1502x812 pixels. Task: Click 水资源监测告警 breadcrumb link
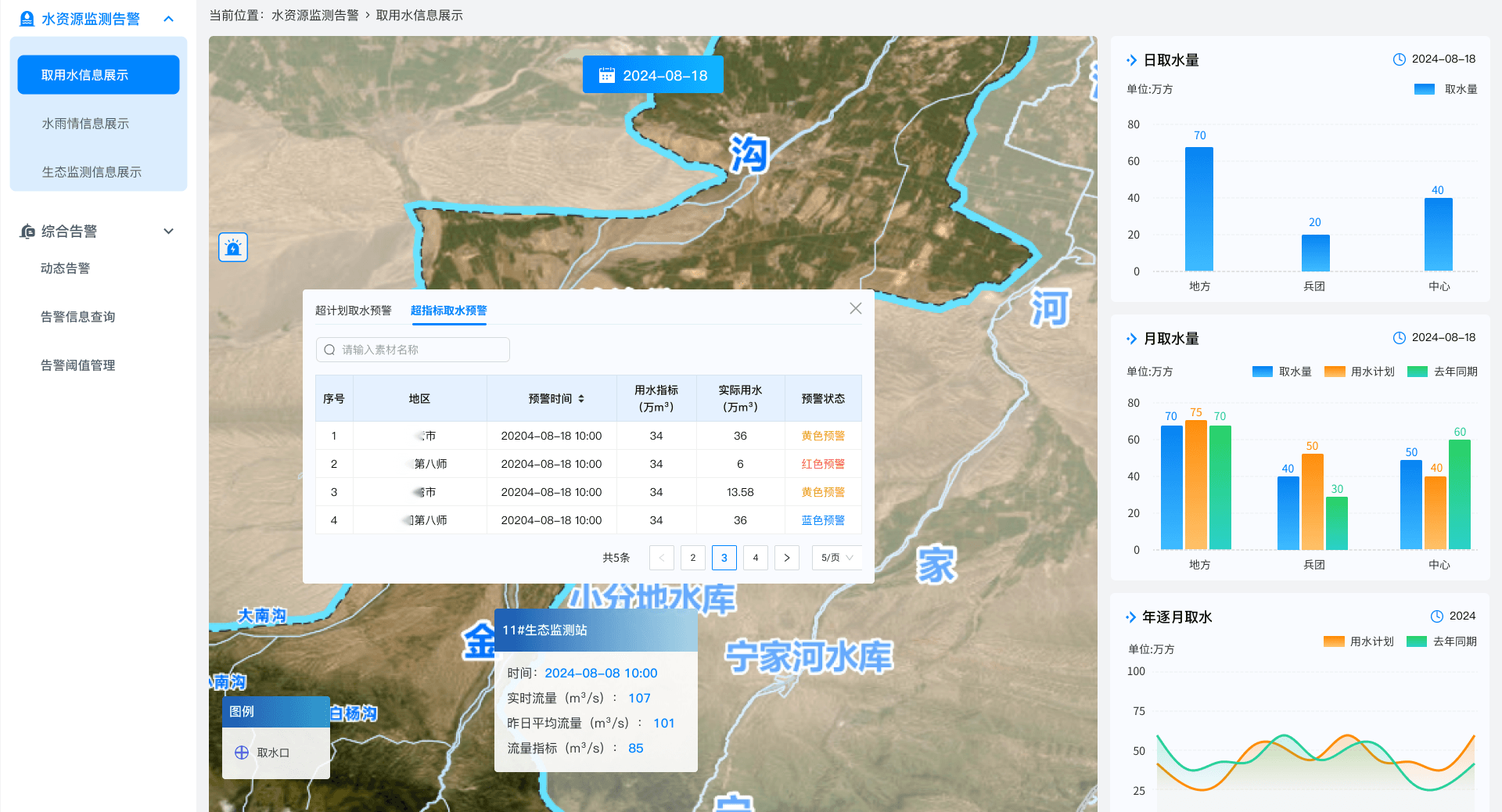tap(314, 16)
